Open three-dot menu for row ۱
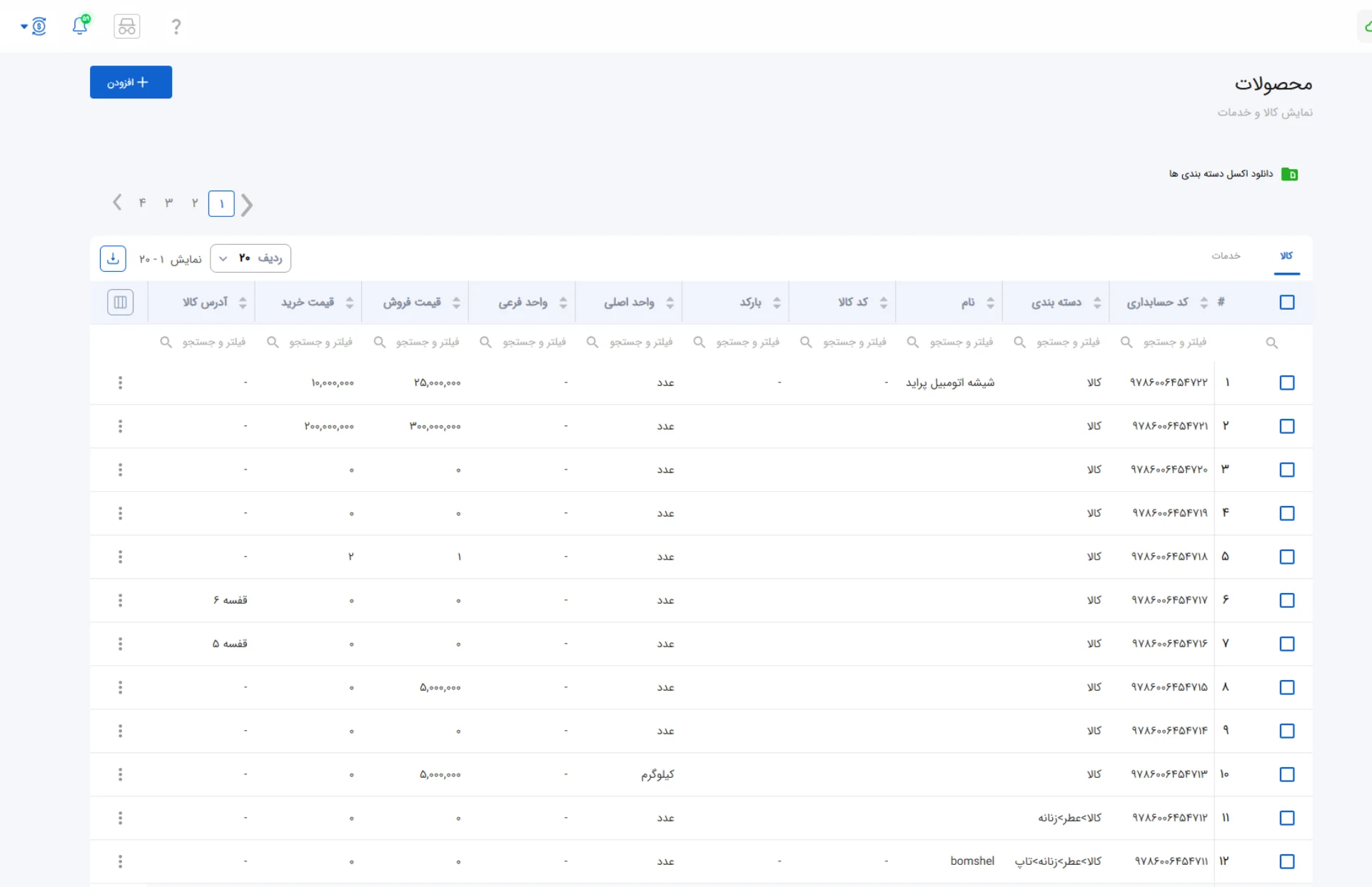 (x=120, y=383)
